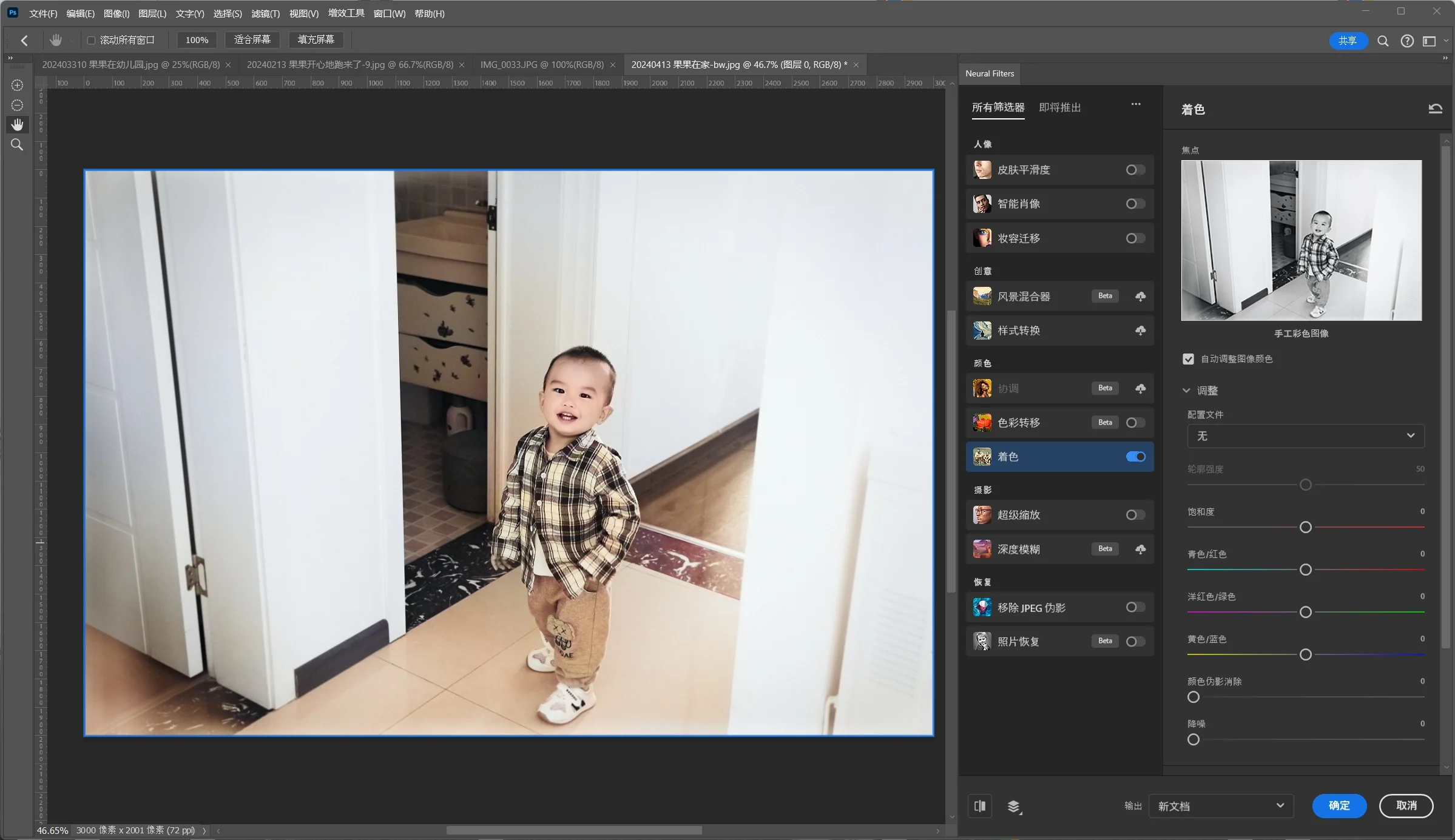
Task: Open the 输出 dropdown showing 新文档
Action: tap(1221, 805)
